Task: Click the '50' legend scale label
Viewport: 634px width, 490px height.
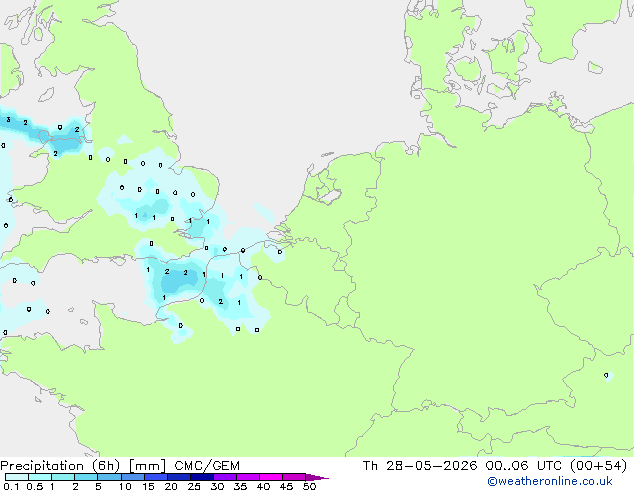Action: point(309,486)
